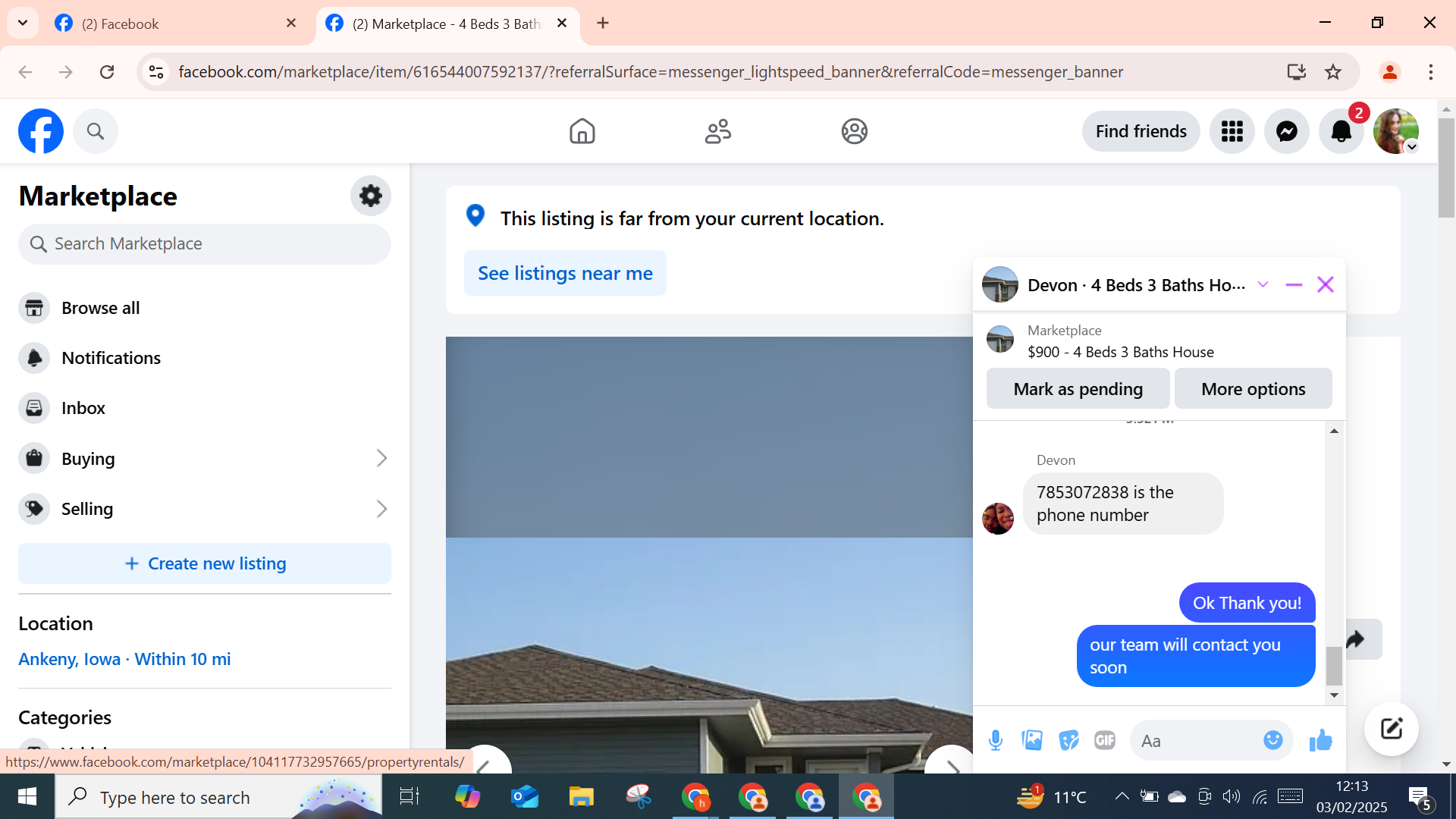1456x819 pixels.
Task: Open the Windows Start menu
Action: pos(27,797)
